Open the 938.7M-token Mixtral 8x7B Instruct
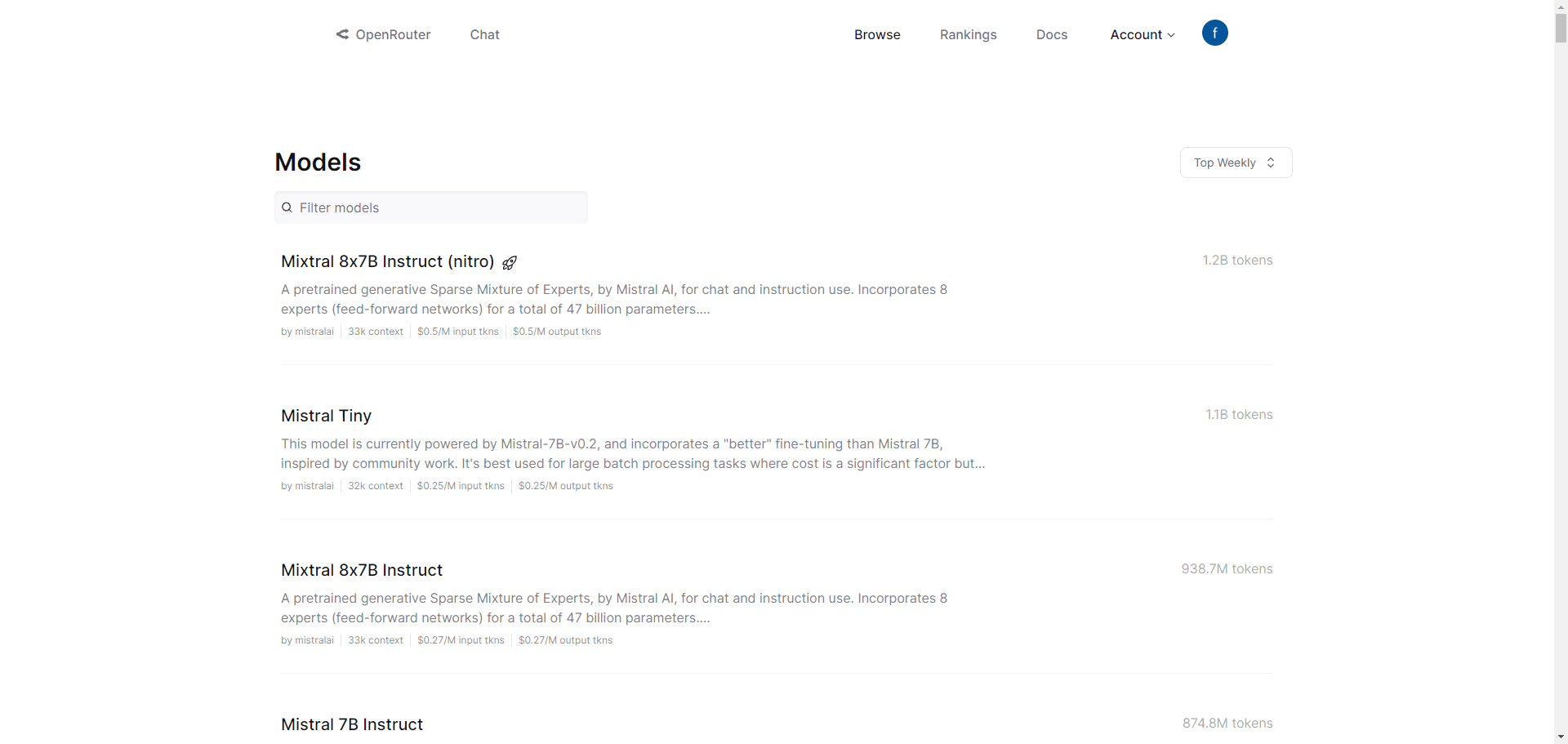Screen dimensions: 1568x744 coord(362,570)
